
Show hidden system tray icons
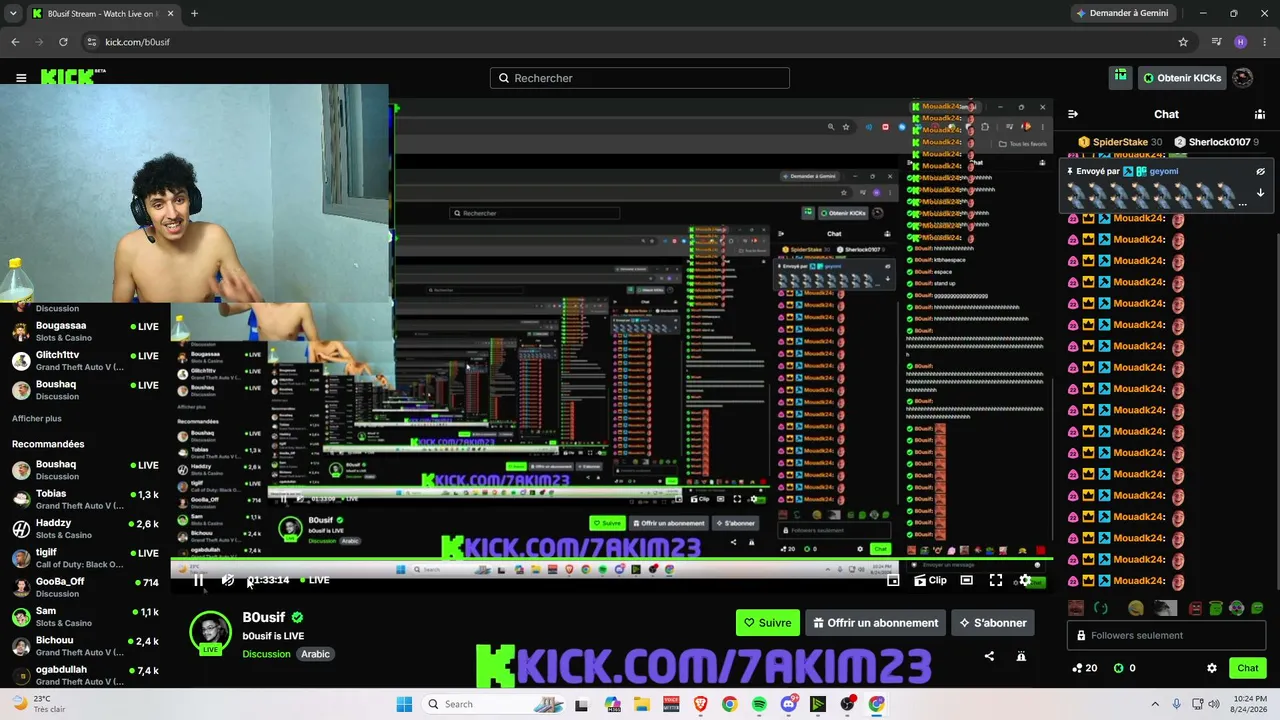click(x=1155, y=704)
